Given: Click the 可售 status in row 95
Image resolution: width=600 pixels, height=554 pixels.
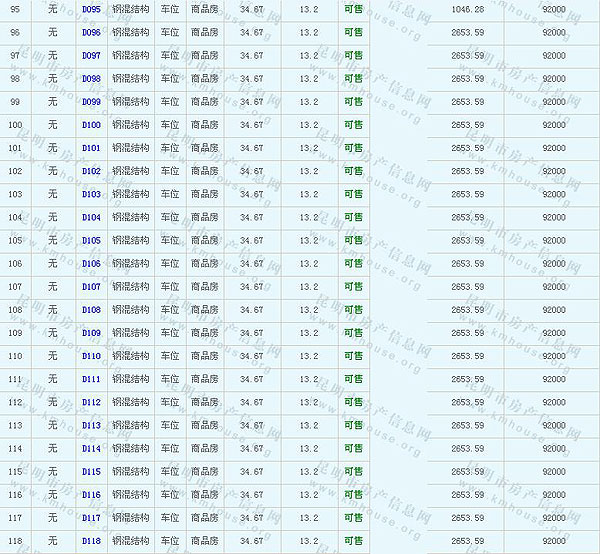Looking at the screenshot, I should pyautogui.click(x=353, y=9).
